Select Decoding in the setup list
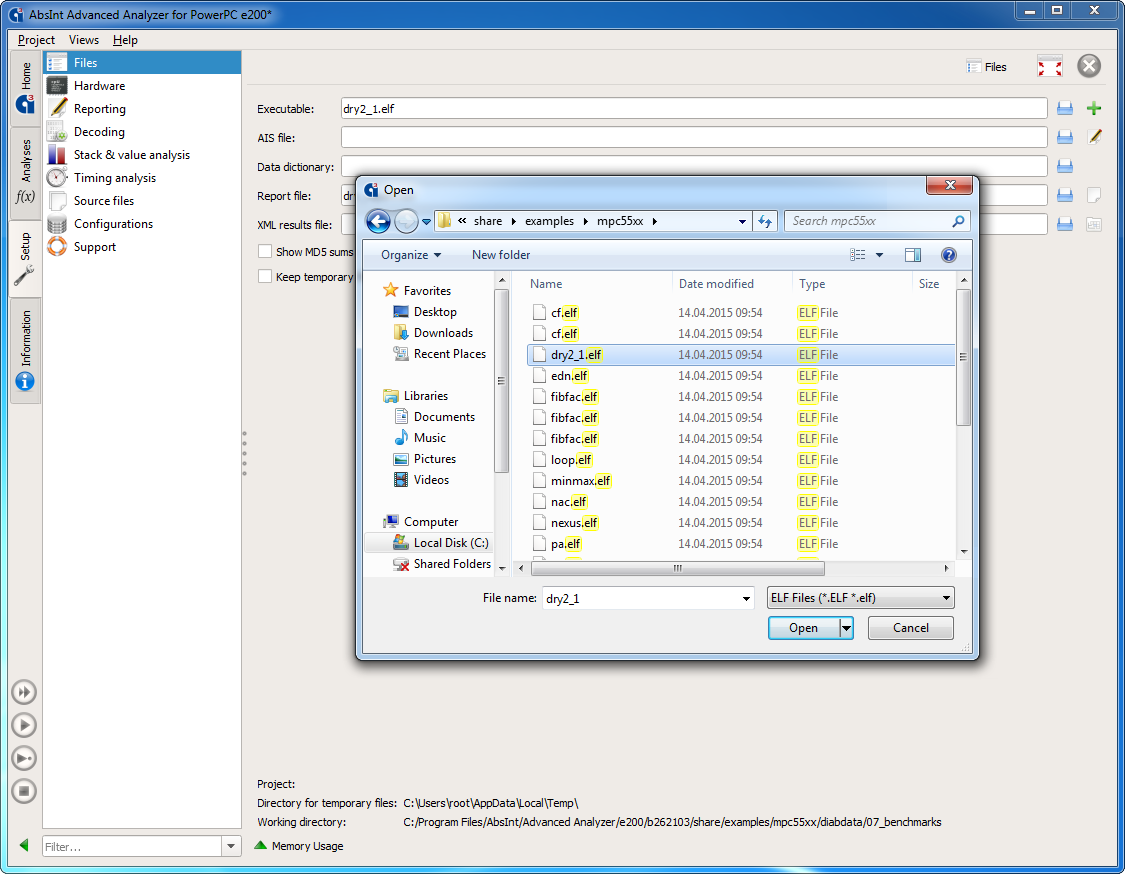Viewport: 1125px width, 874px height. 142,131
